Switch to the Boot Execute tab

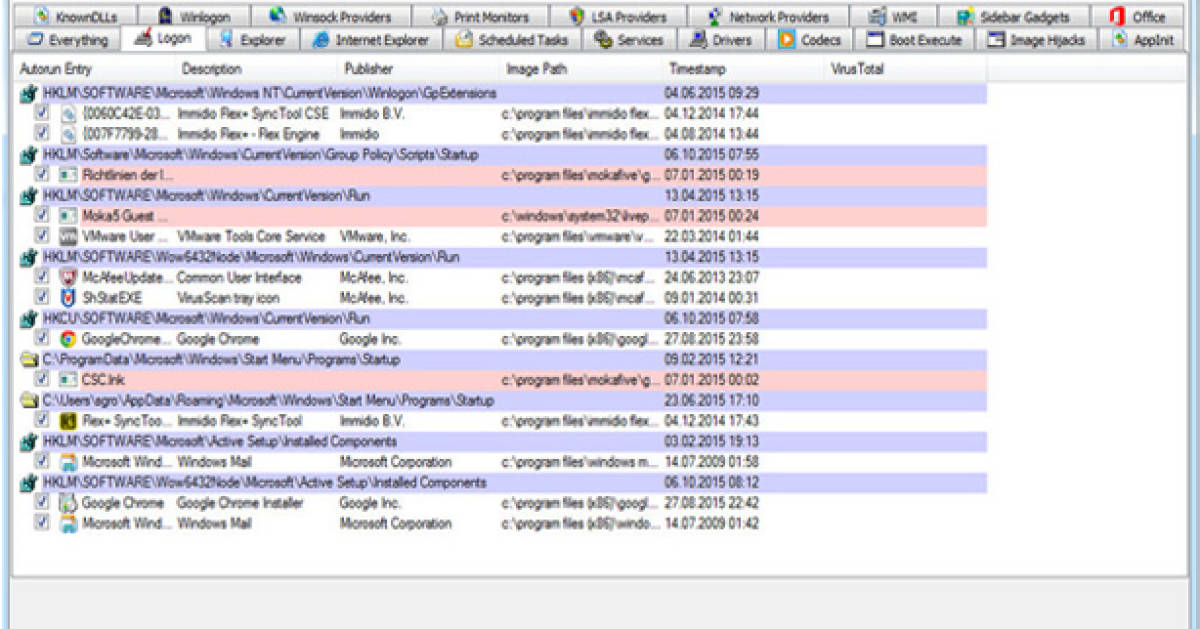click(914, 40)
